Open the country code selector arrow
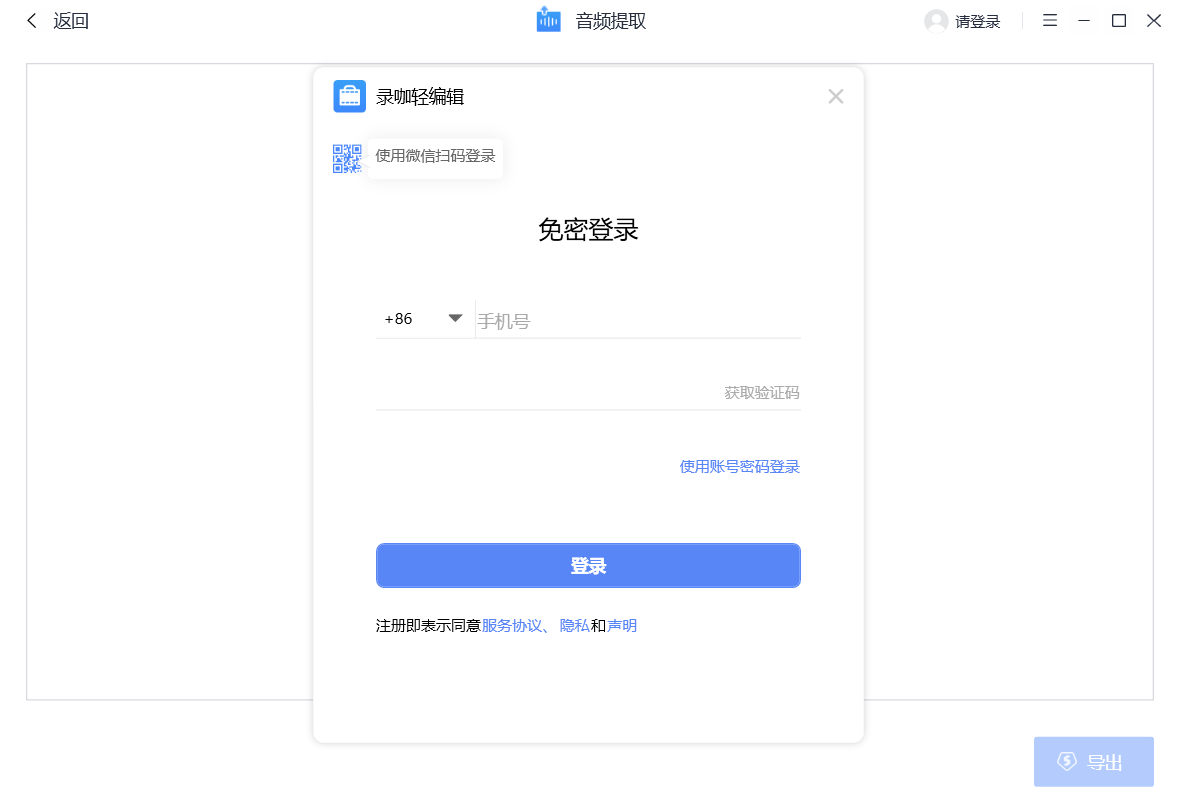Image resolution: width=1183 pixels, height=810 pixels. [x=455, y=318]
